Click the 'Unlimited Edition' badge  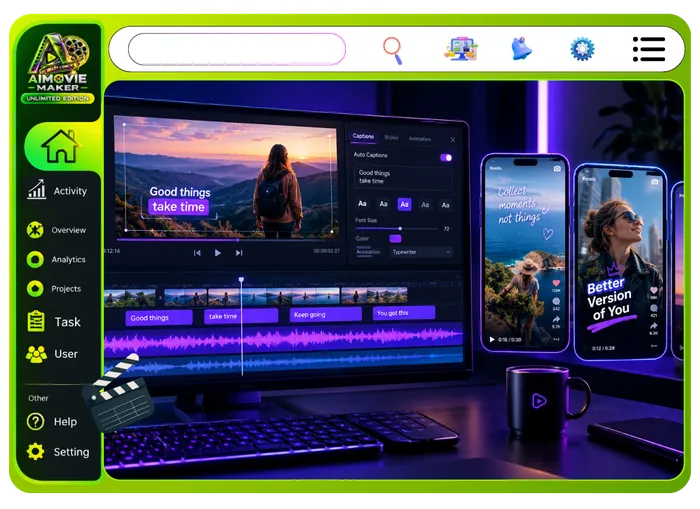[58, 98]
